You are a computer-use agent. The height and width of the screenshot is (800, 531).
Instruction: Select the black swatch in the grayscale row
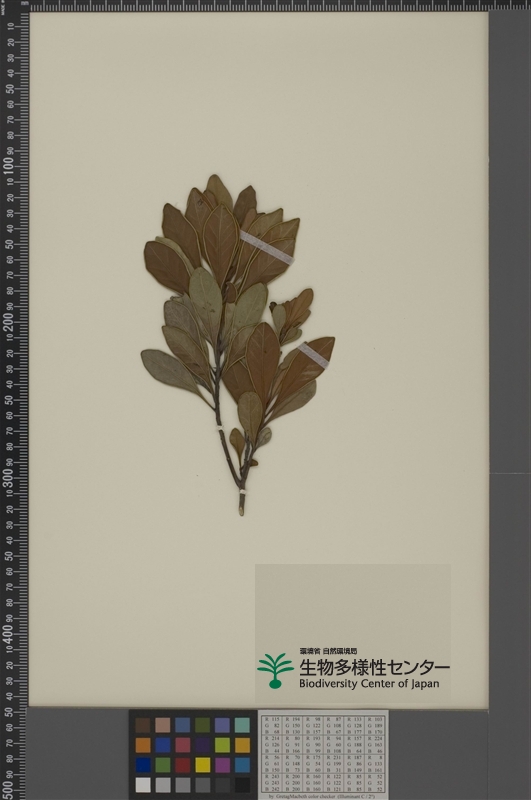tap(242, 784)
